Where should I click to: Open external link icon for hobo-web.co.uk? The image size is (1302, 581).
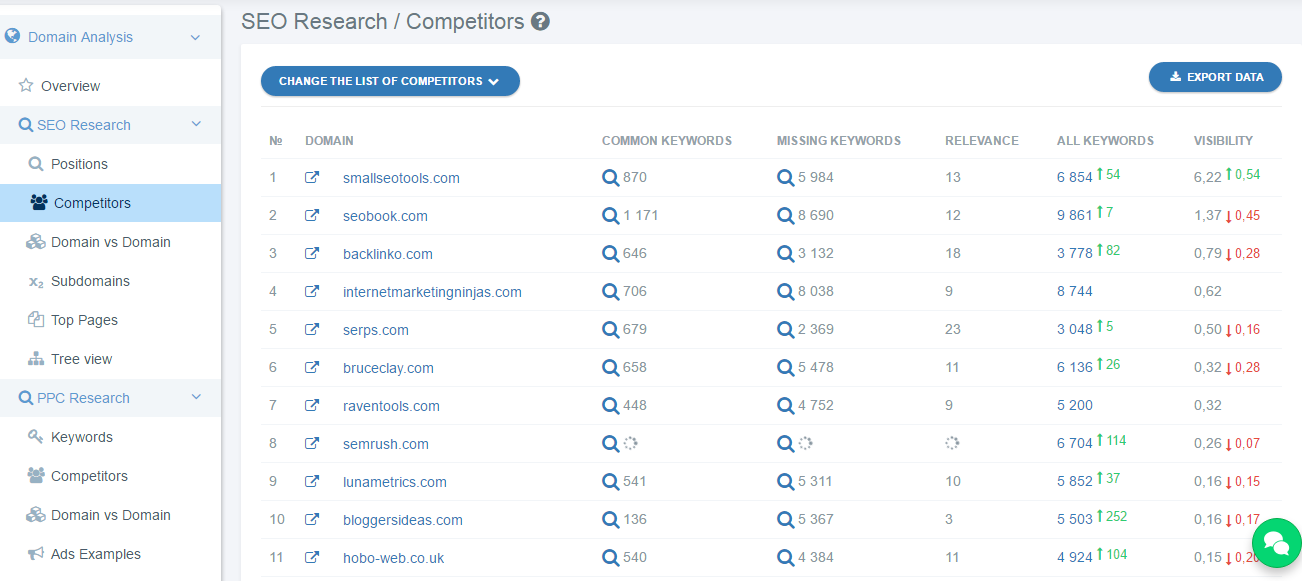(312, 557)
